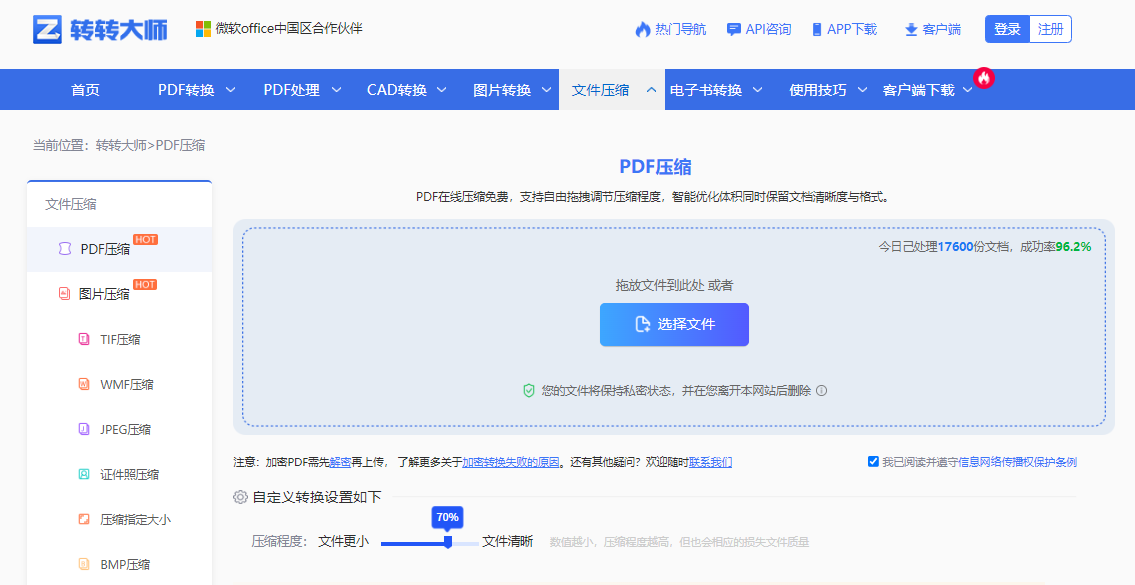Click the APP下载 link
The width and height of the screenshot is (1135, 585).
point(845,30)
